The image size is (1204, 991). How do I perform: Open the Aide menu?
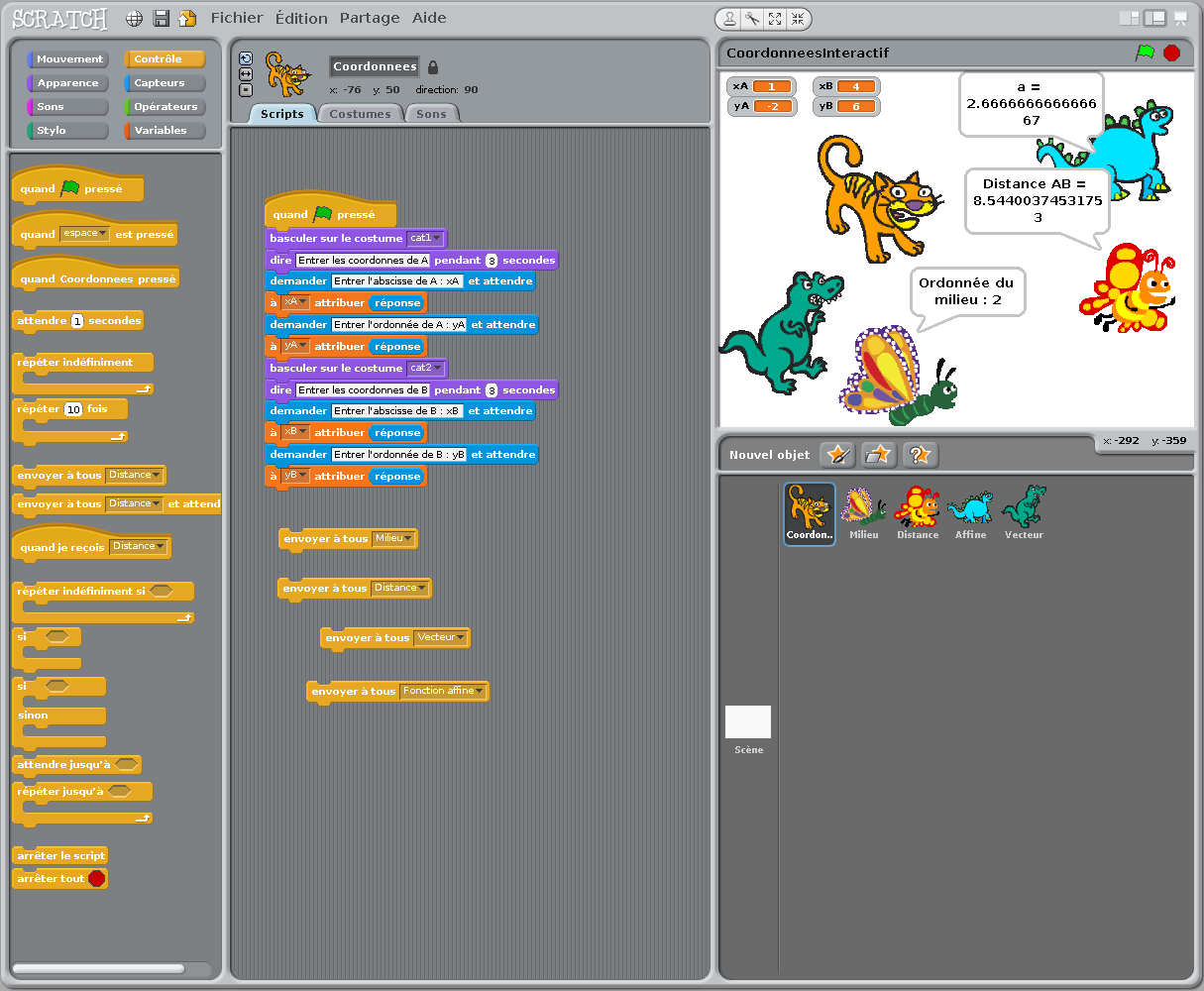pos(429,18)
